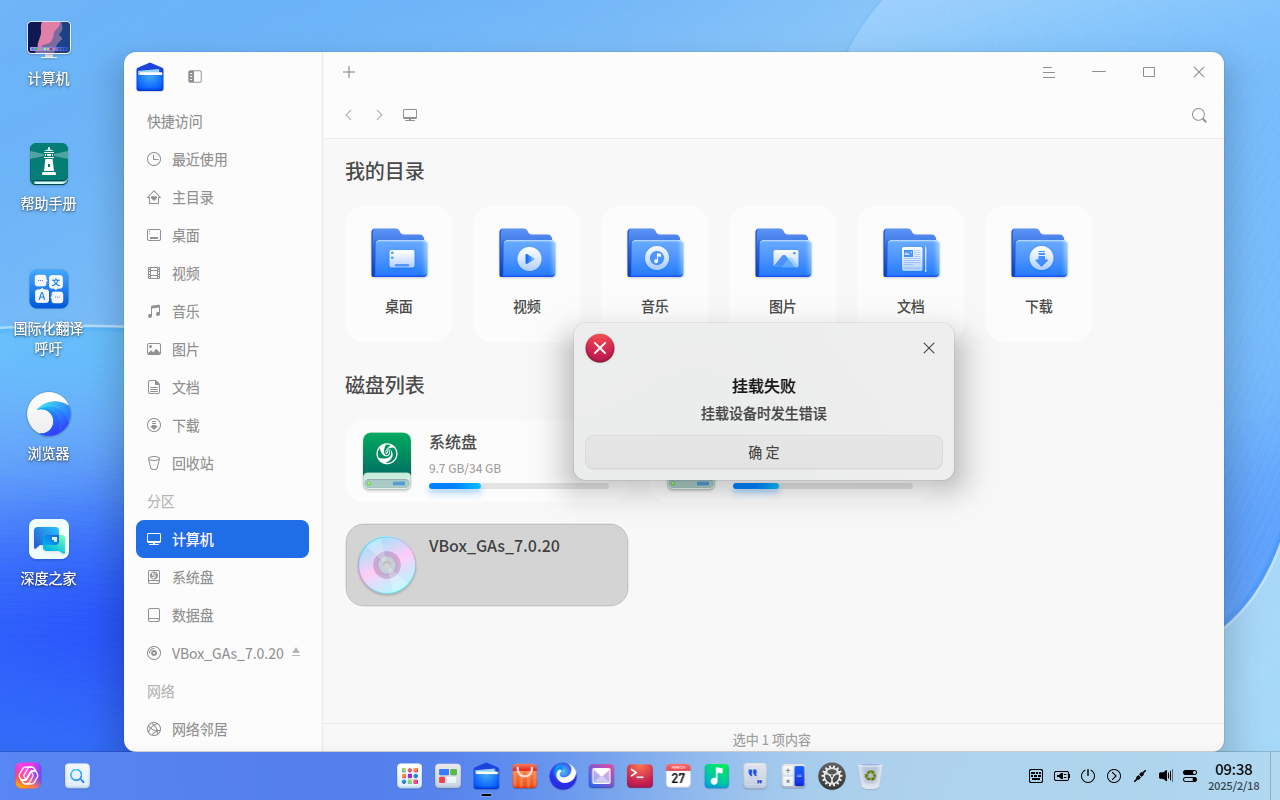
Task: Select the VBox_GAs_7.0.20 disc in disk list
Action: (x=487, y=565)
